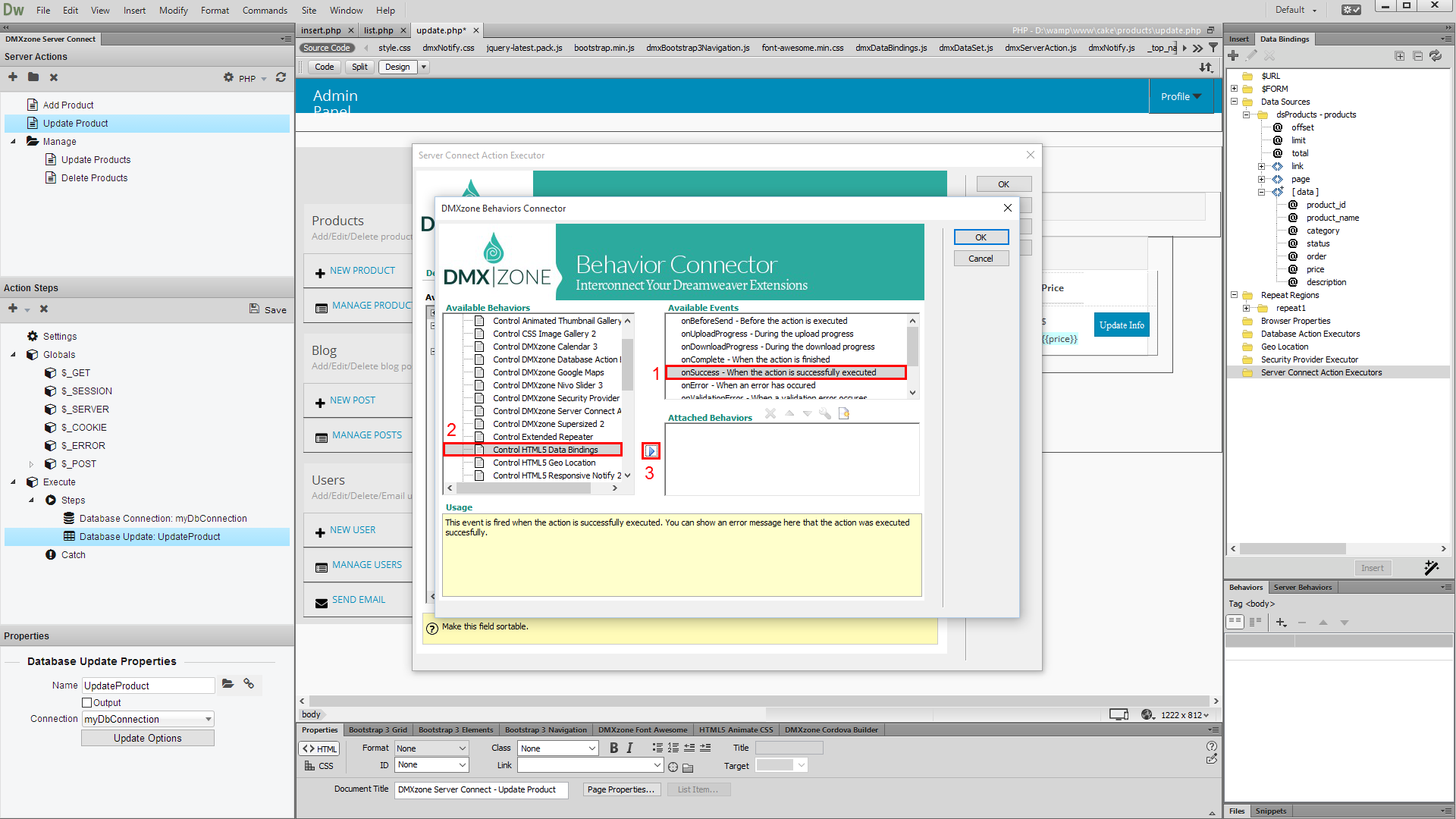Open Class dropdown in Properties
1456x819 pixels.
point(559,748)
